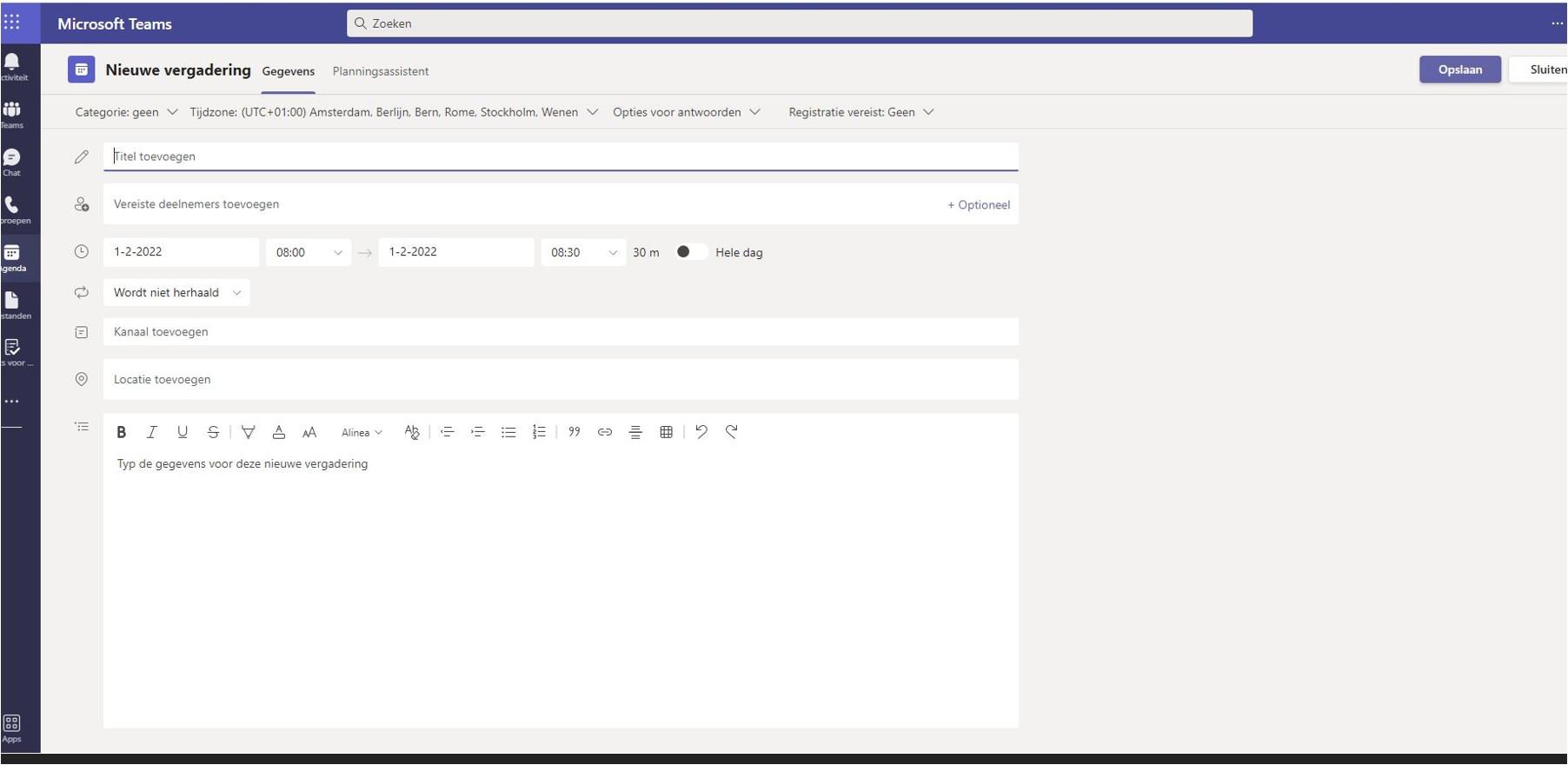Insert a numbered list via toolbar
Viewport: 1568px width, 765px height.
point(539,432)
